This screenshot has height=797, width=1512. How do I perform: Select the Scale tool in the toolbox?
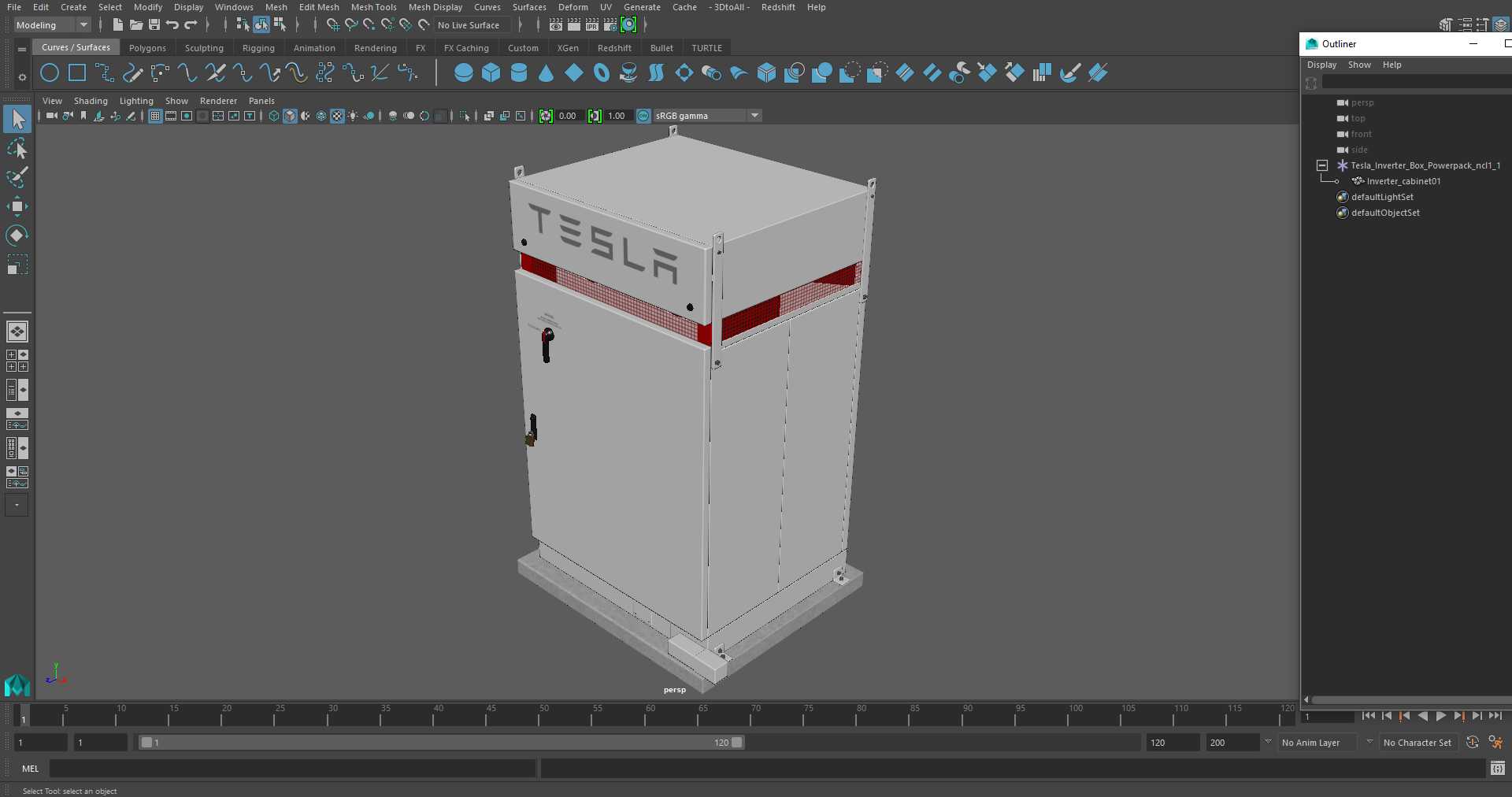pos(17,264)
